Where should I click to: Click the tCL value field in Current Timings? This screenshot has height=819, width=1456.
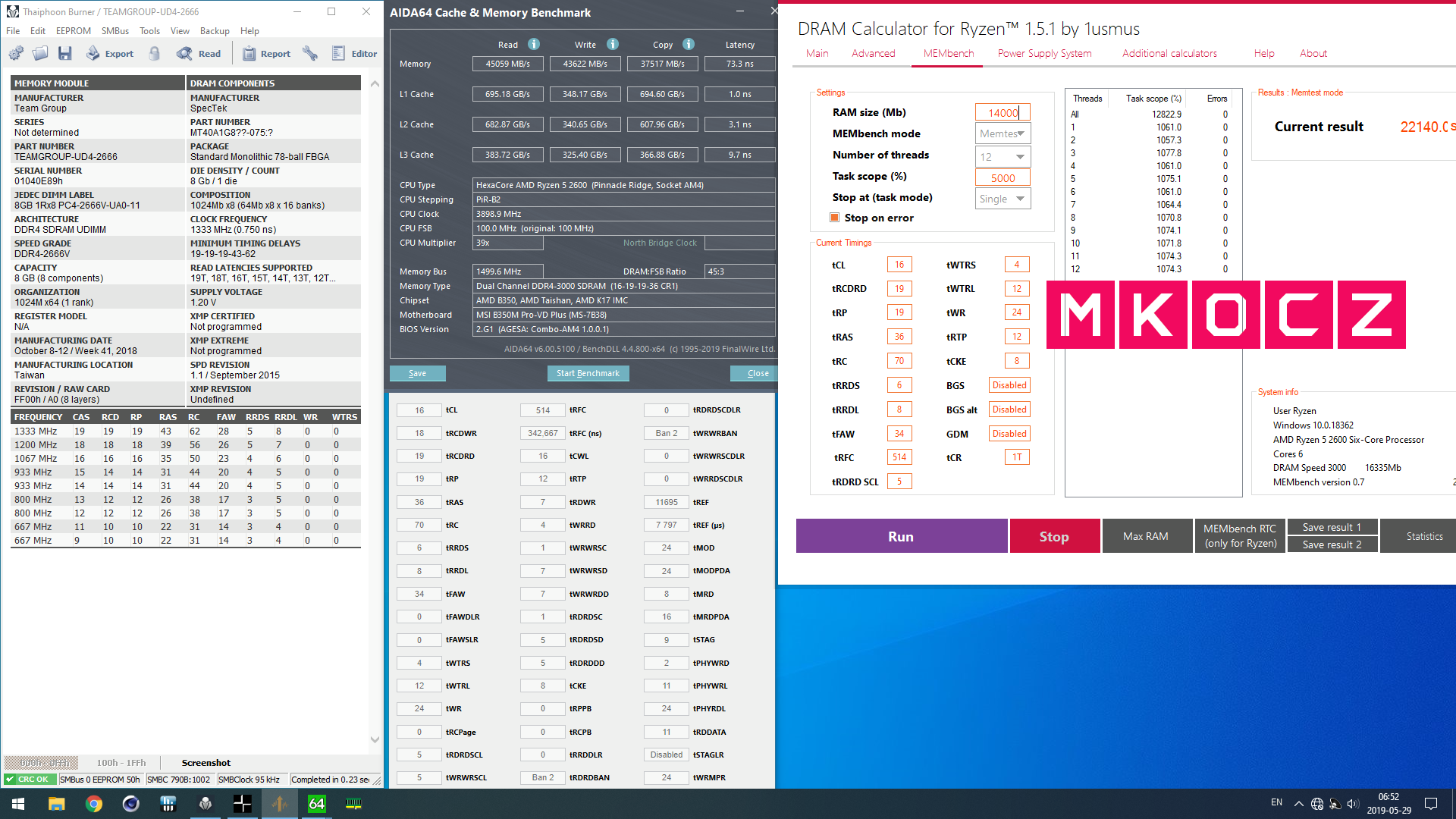click(x=899, y=265)
